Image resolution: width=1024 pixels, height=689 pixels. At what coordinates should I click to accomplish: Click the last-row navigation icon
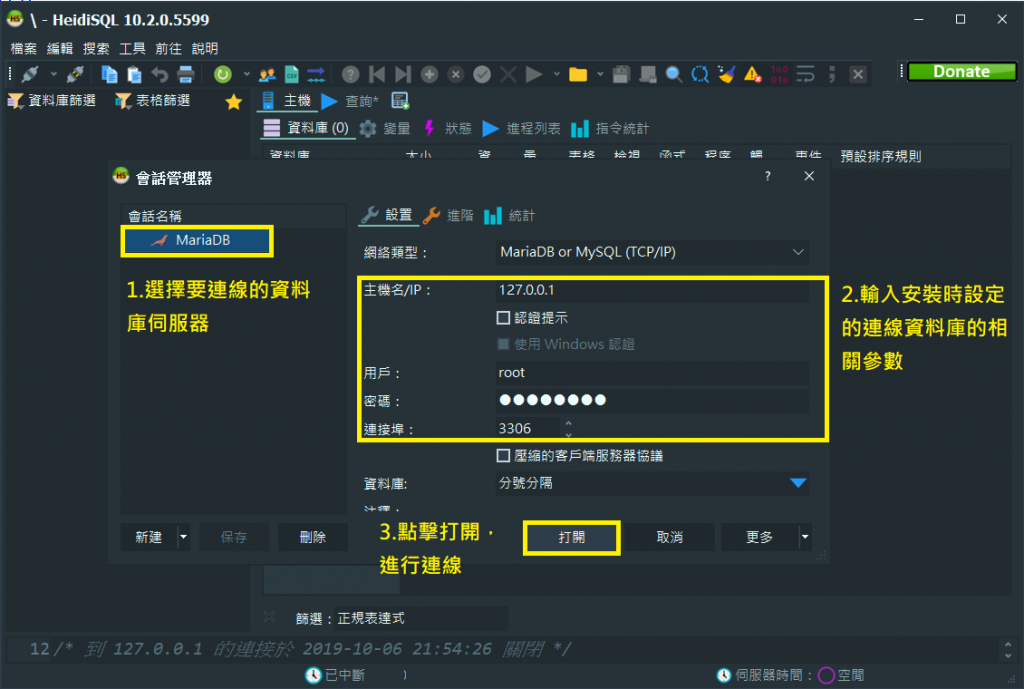403,74
